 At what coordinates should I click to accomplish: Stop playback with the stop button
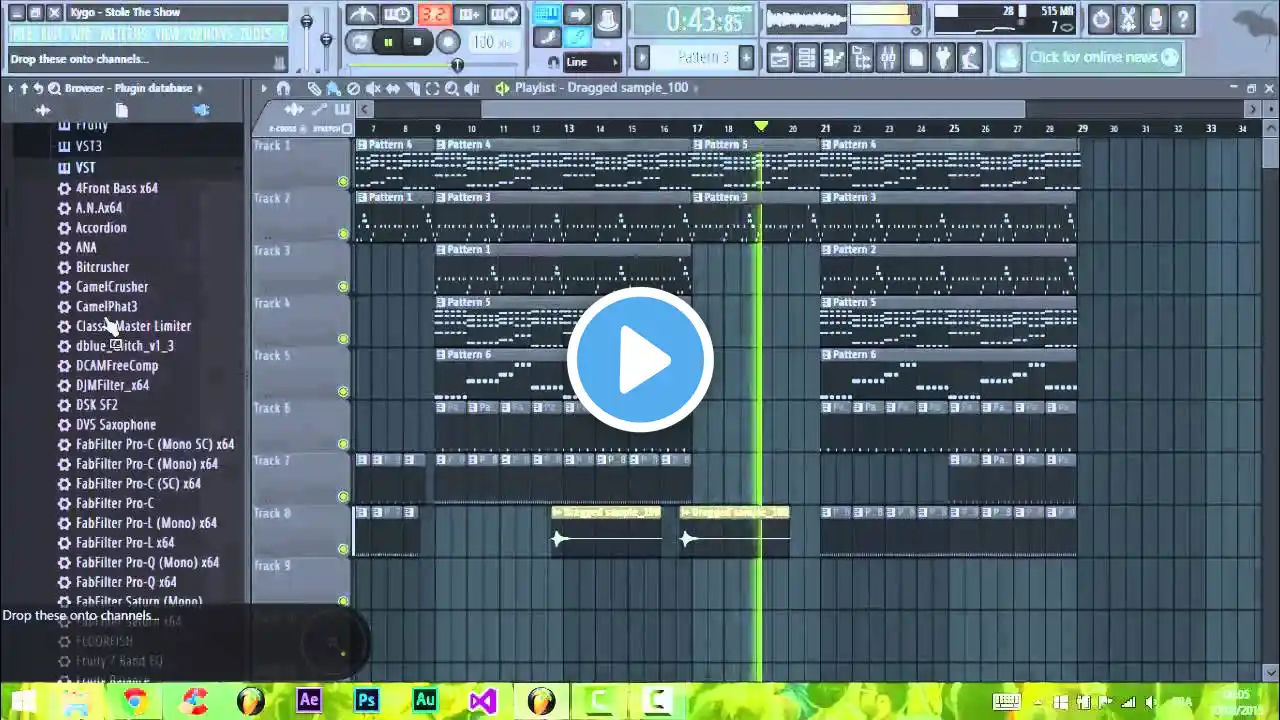point(417,42)
